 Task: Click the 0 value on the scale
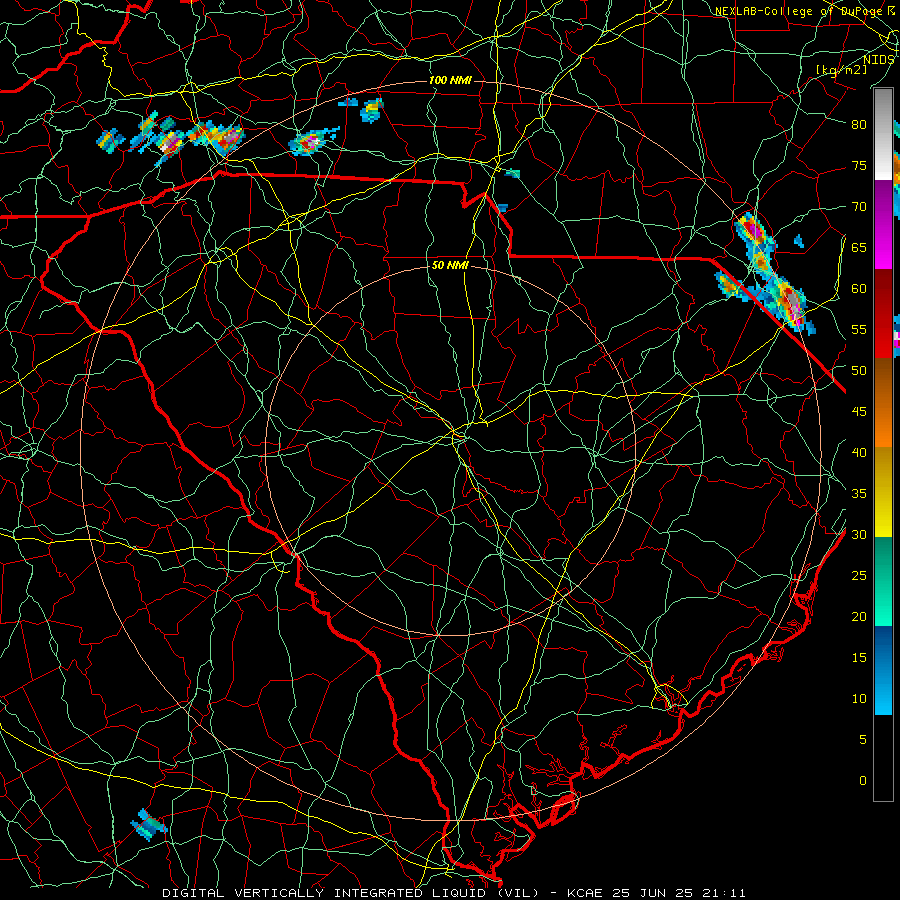point(863,781)
